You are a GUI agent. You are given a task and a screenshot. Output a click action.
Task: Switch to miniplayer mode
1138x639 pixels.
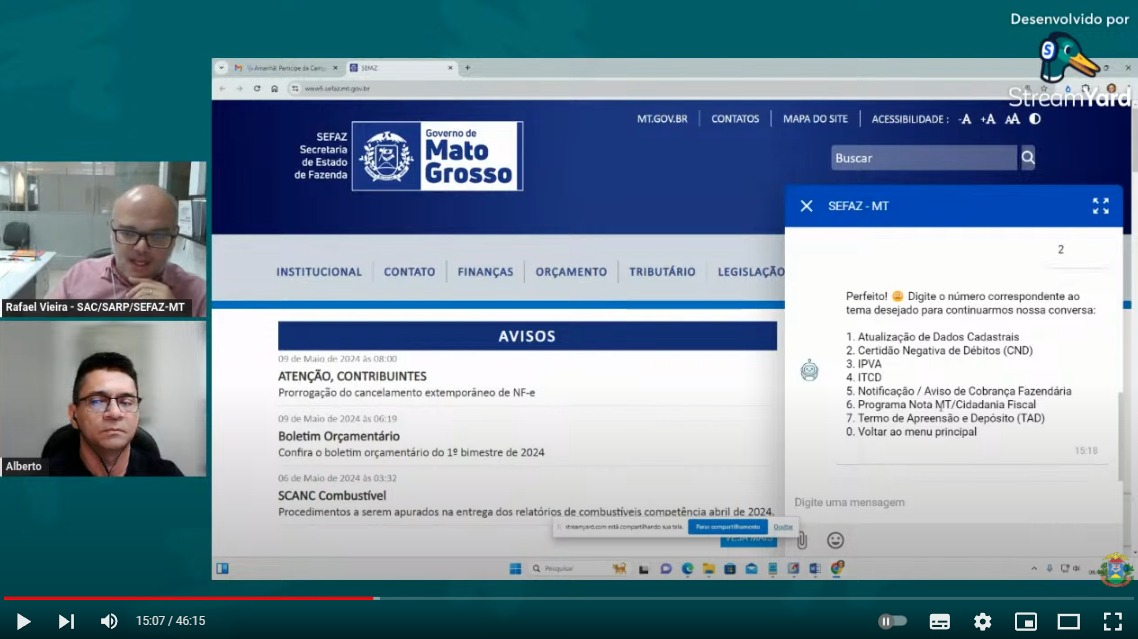pos(1025,621)
